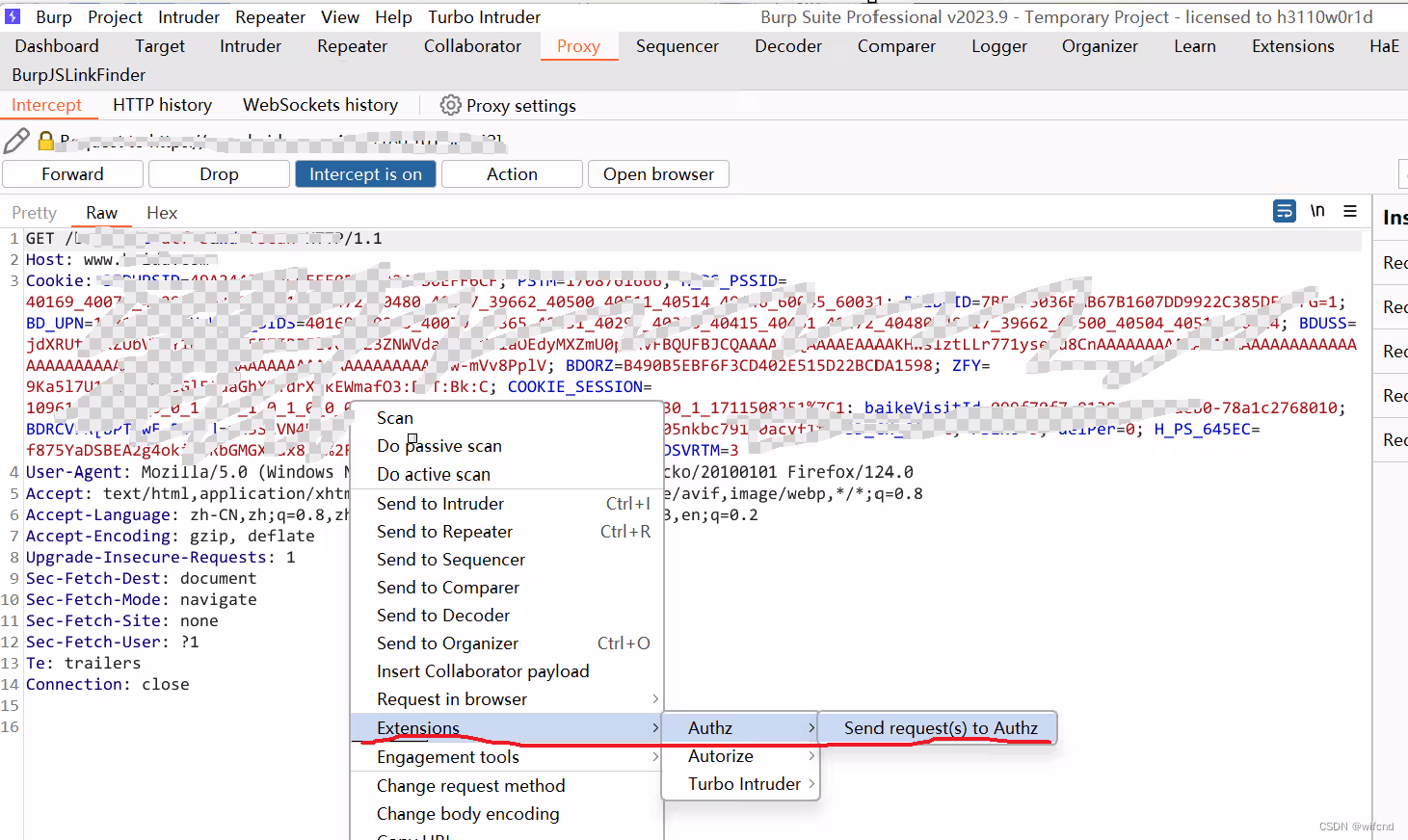Expand the Authz submenu arrow
This screenshot has height=840, width=1408.
click(811, 728)
